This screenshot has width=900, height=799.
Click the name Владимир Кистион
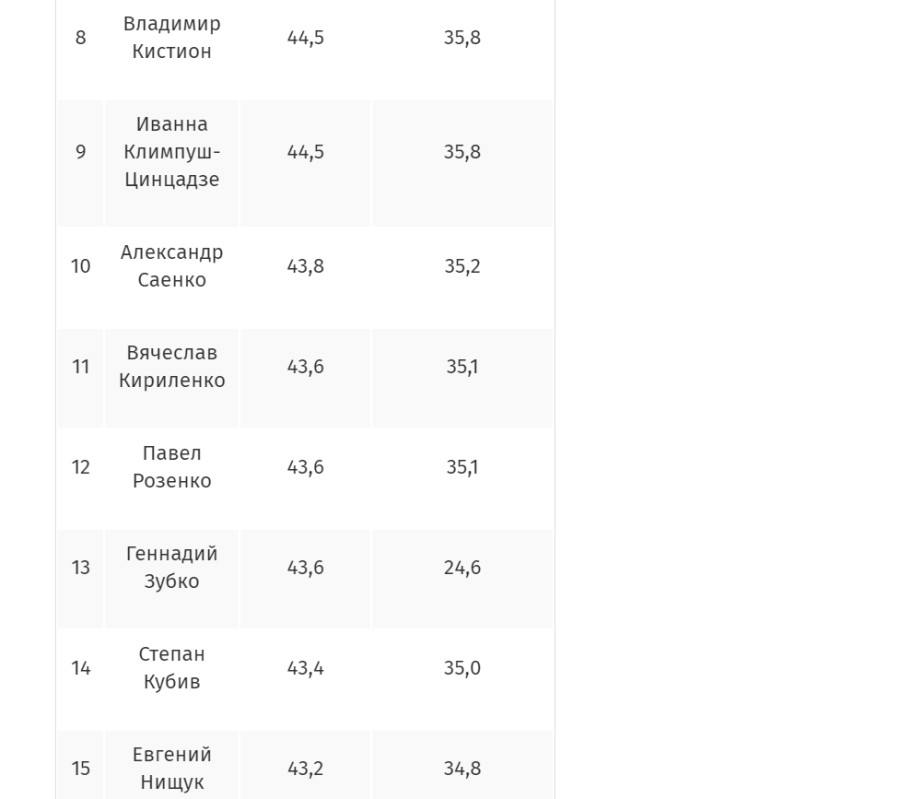tap(172, 38)
